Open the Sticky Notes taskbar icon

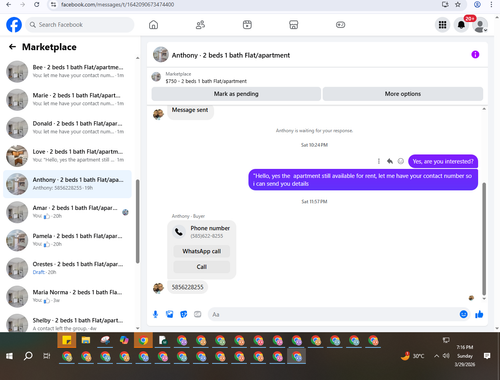[x=67, y=340]
